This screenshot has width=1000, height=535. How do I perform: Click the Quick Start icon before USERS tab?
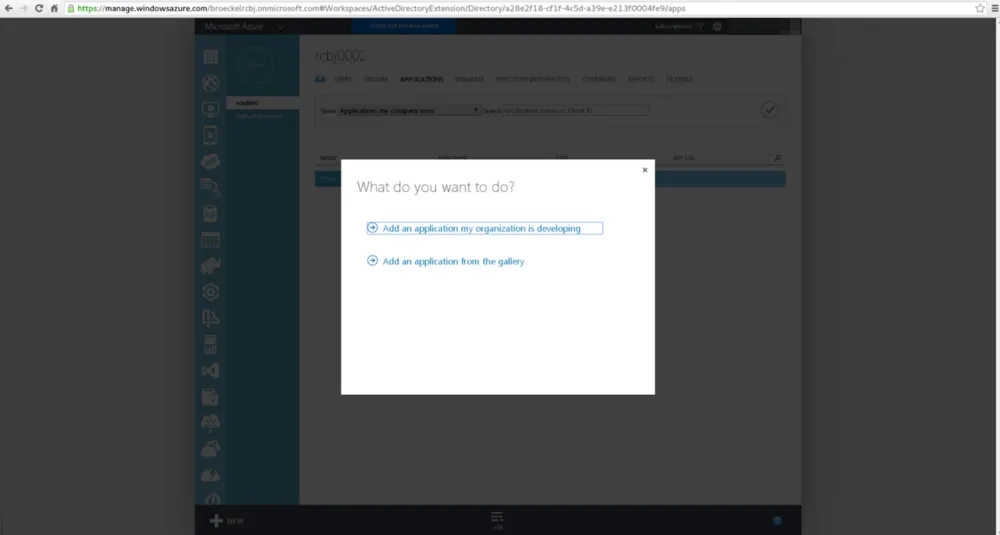point(320,79)
